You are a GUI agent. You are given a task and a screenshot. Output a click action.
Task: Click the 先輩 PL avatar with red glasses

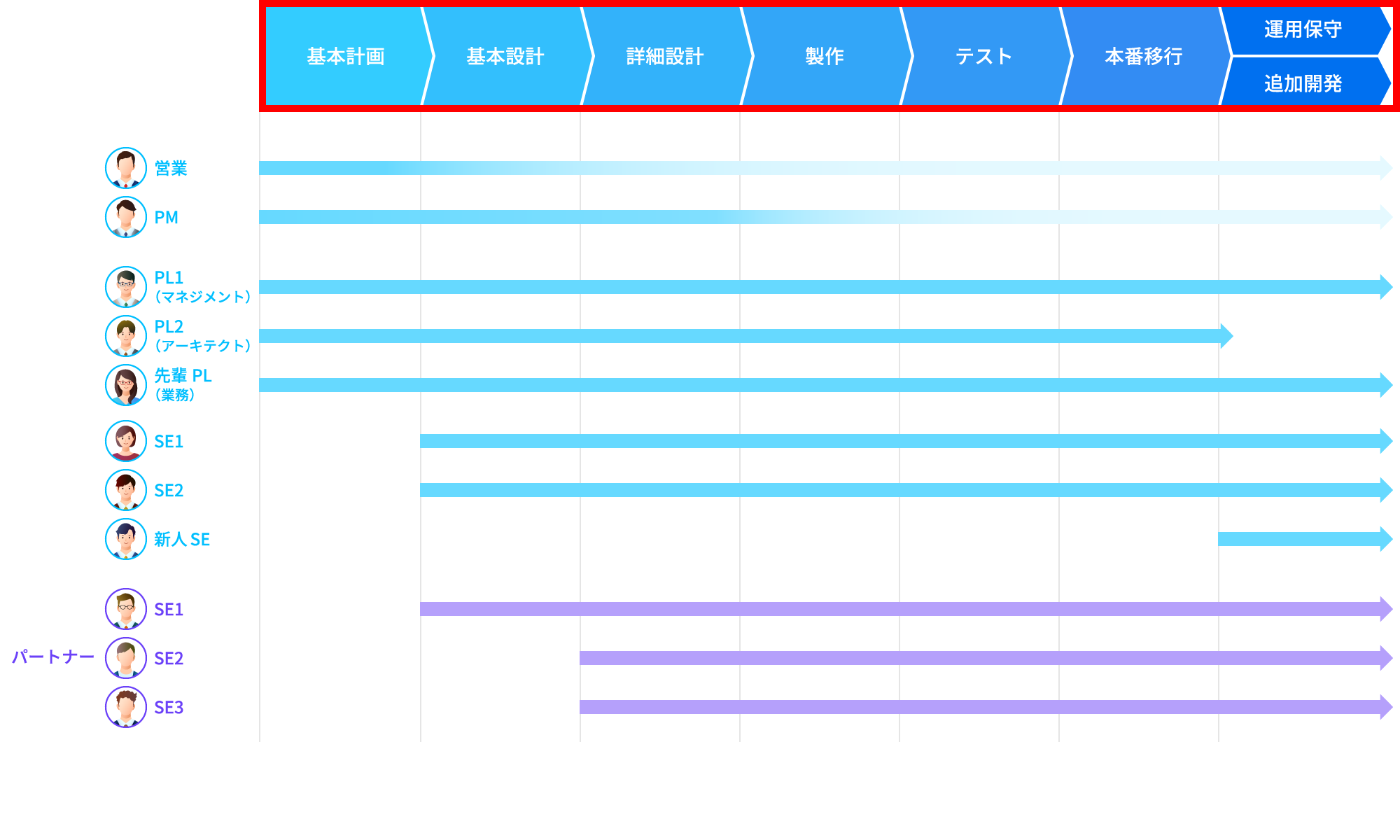point(126,385)
